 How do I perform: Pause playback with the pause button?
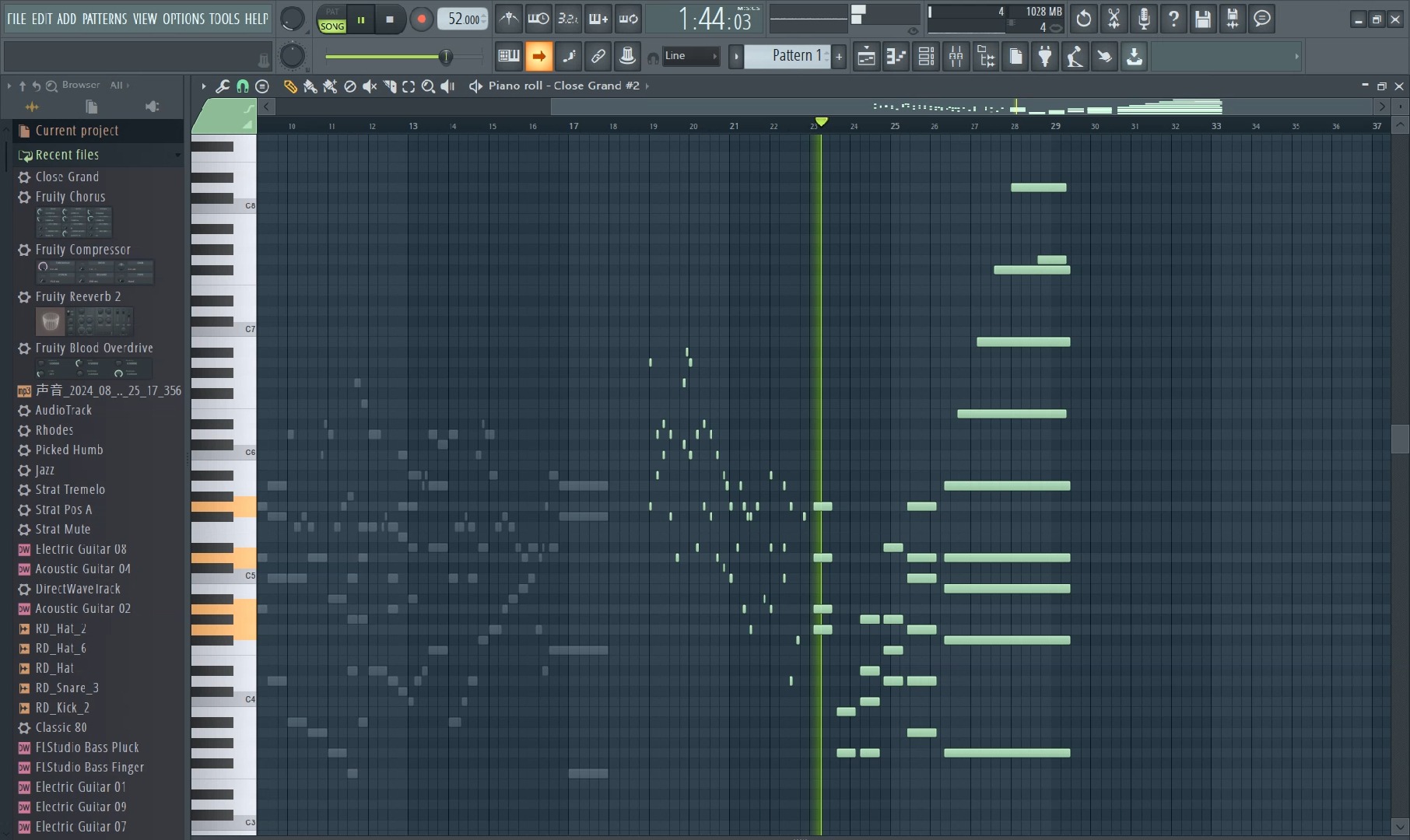(x=361, y=19)
